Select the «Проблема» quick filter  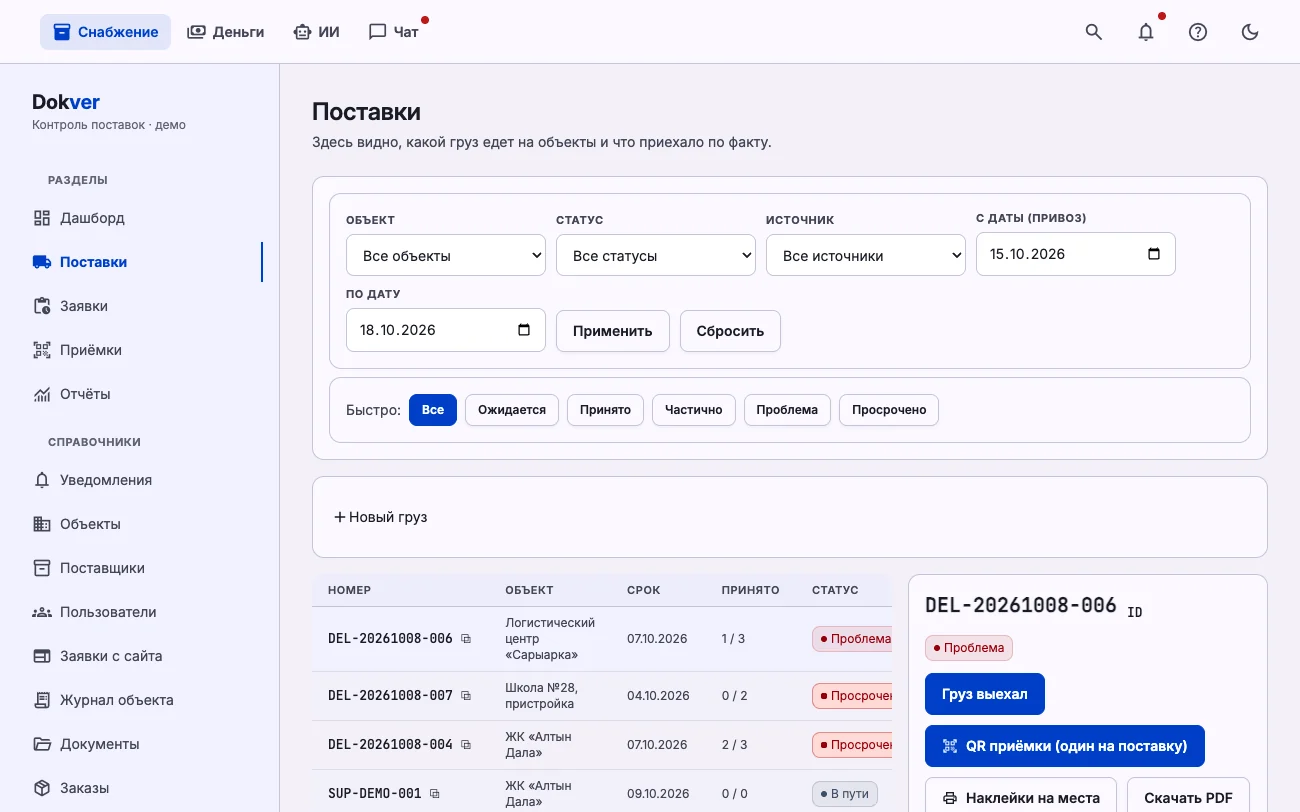click(787, 410)
